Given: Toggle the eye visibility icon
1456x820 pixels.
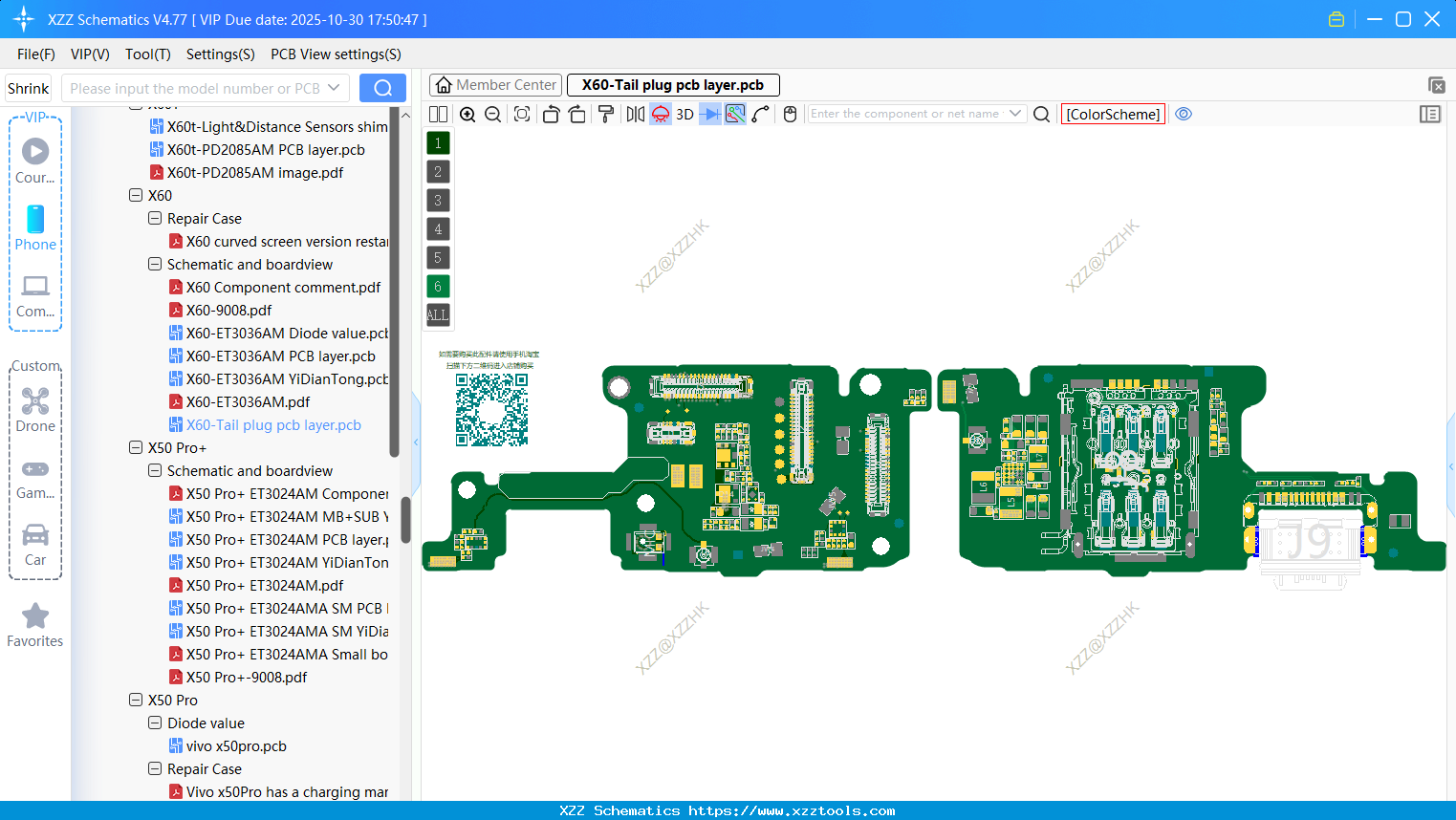Looking at the screenshot, I should [1184, 113].
